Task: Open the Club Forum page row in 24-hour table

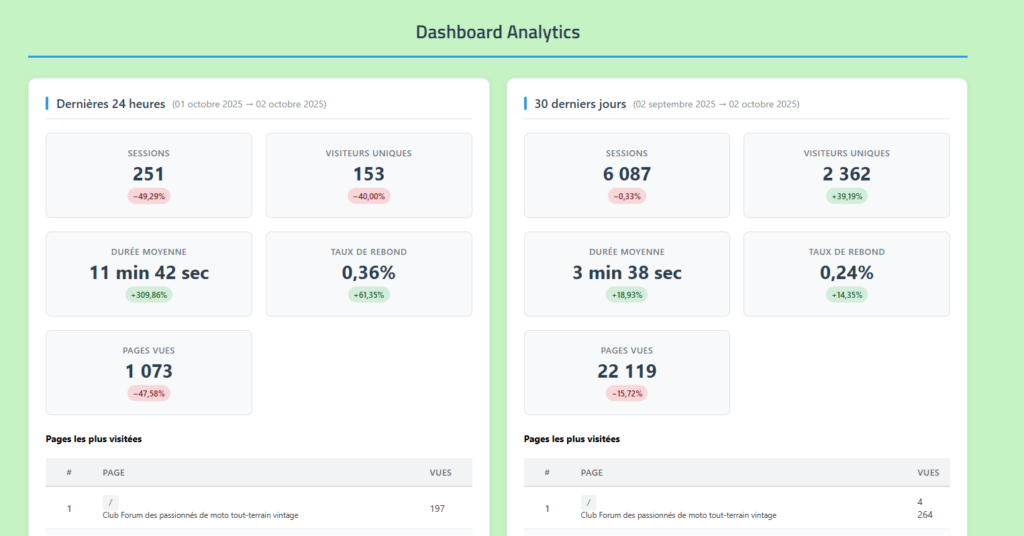Action: point(259,509)
